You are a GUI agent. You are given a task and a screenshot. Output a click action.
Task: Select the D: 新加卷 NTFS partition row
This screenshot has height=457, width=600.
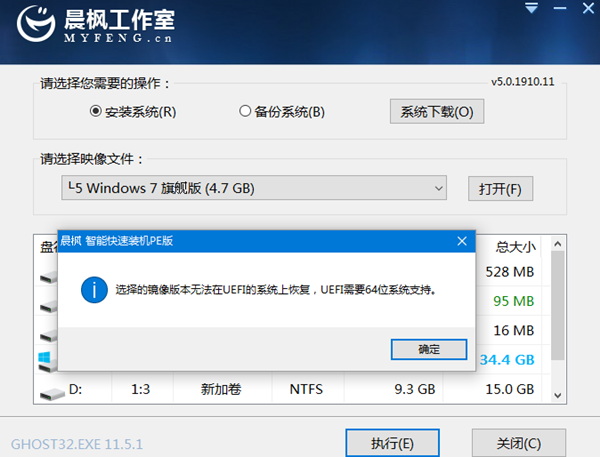[300, 389]
